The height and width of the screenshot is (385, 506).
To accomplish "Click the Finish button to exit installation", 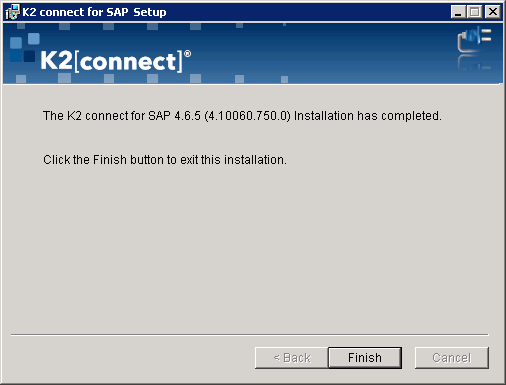I will coord(365,358).
